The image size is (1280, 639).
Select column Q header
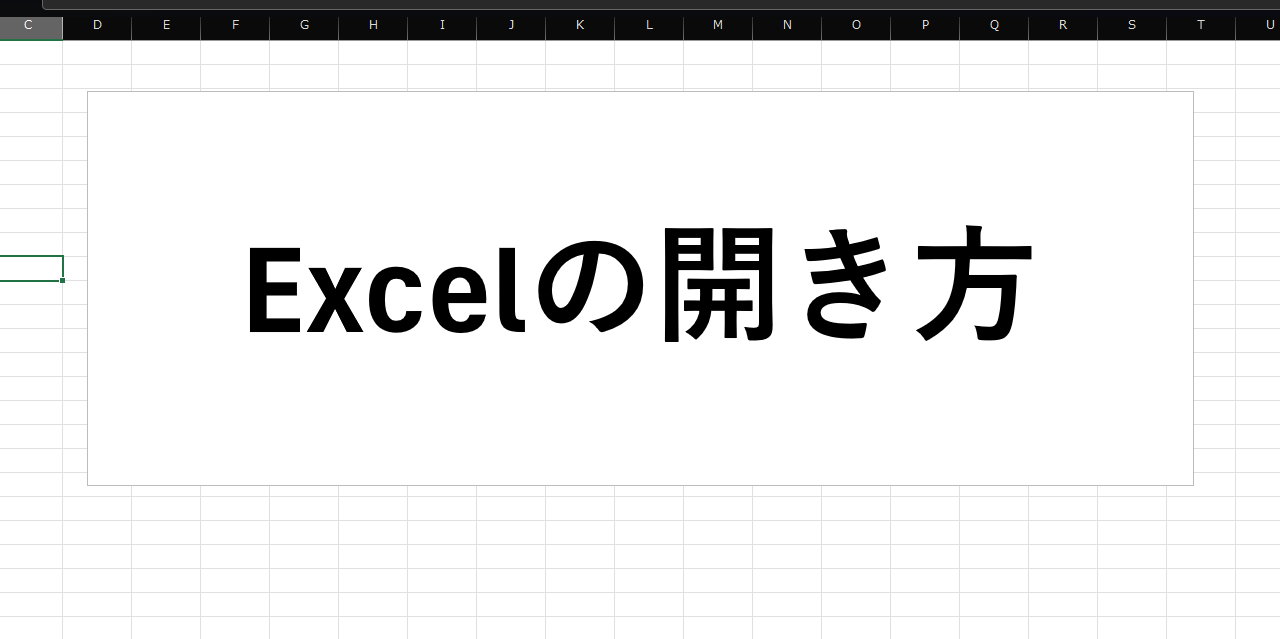click(994, 26)
